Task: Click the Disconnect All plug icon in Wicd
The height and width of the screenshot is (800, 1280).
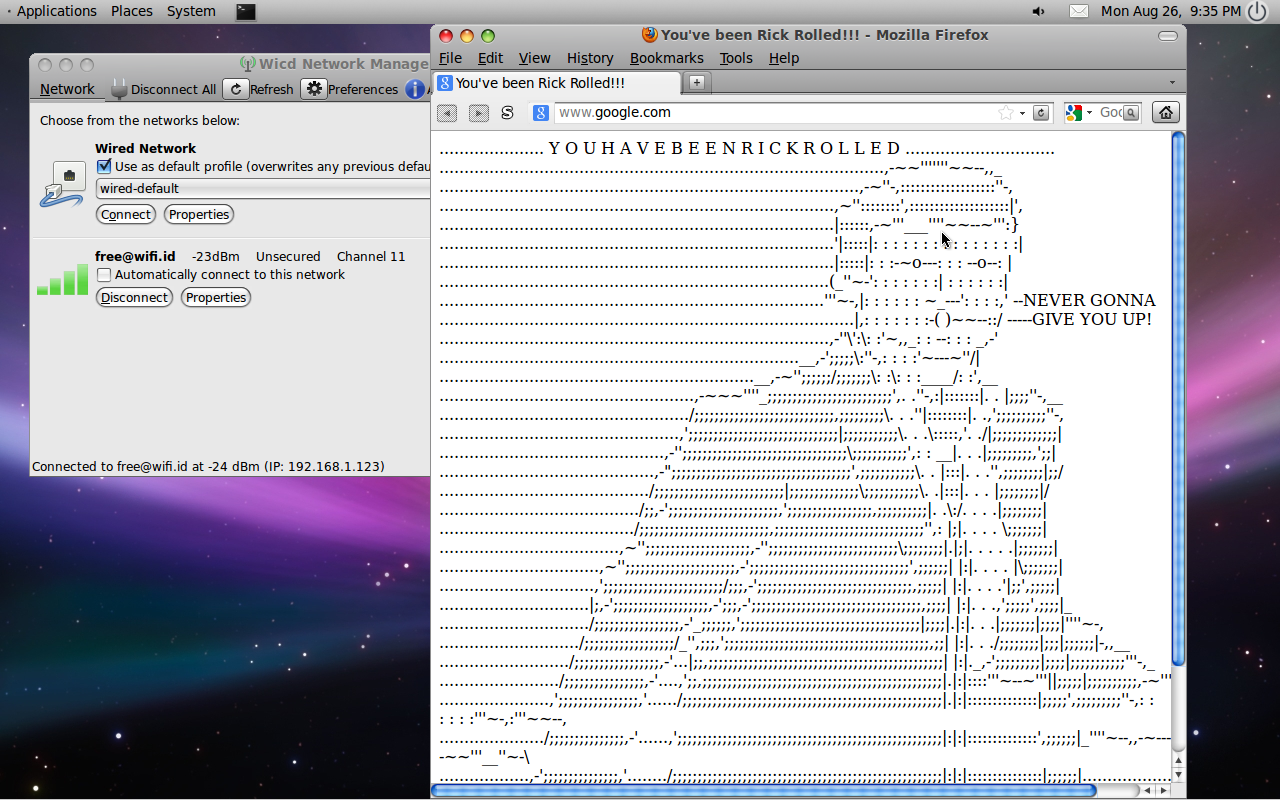Action: point(119,89)
